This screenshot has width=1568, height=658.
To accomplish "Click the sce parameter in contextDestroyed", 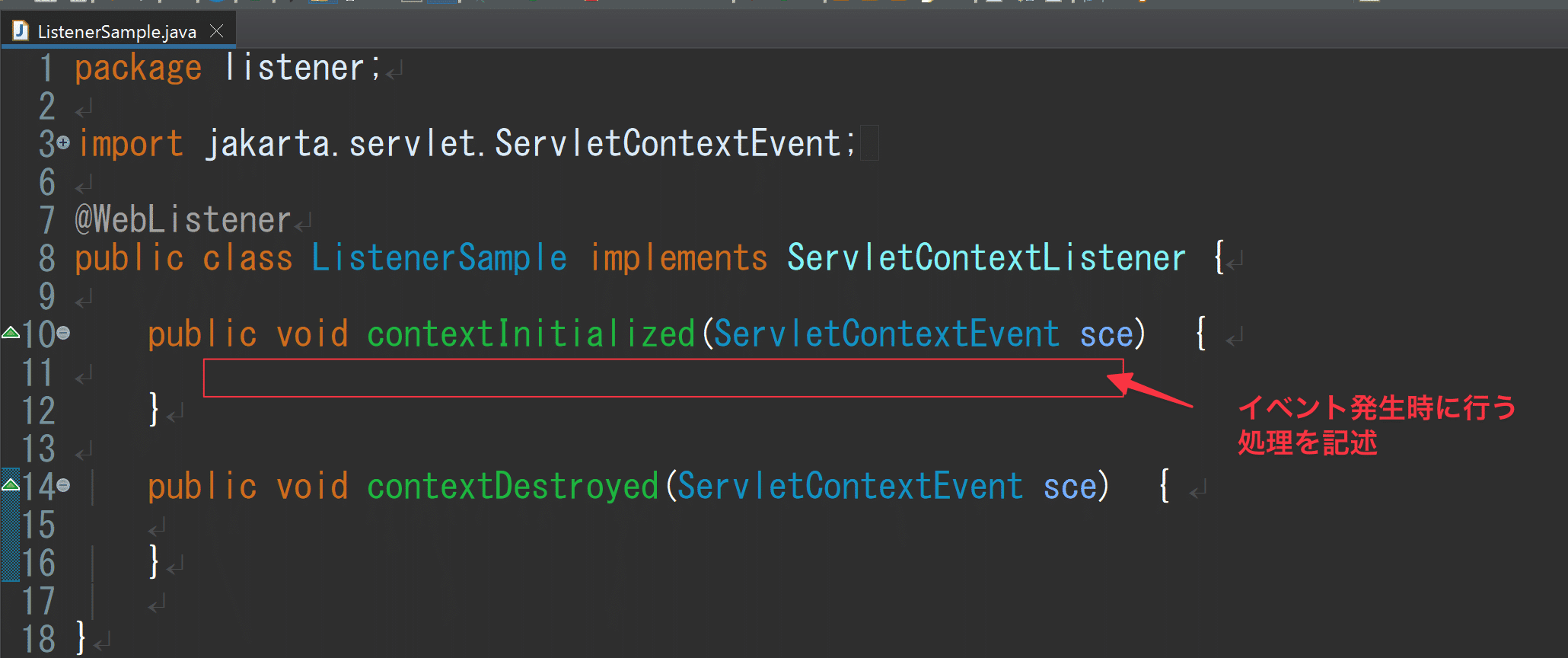I will [1070, 487].
